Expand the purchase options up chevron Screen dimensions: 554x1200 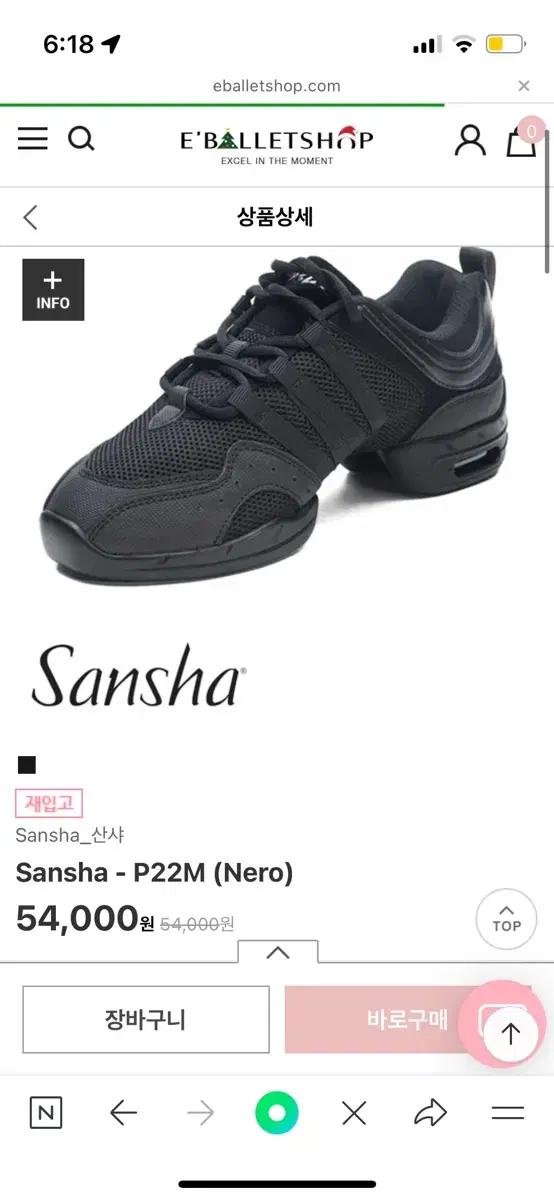[x=278, y=952]
